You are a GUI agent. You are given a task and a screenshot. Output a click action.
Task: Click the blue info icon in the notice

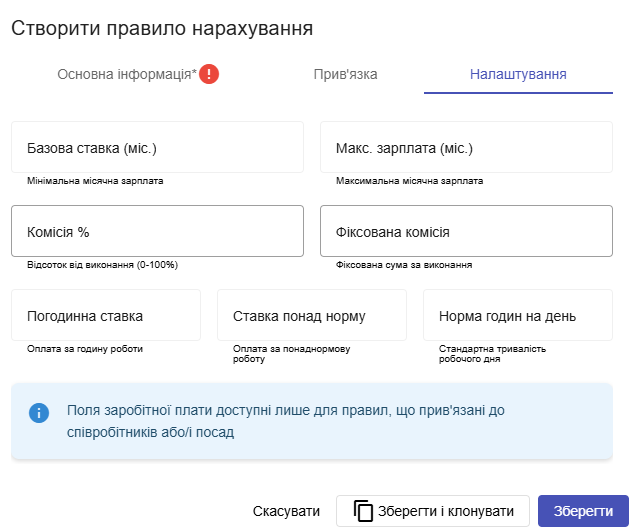[x=39, y=413]
